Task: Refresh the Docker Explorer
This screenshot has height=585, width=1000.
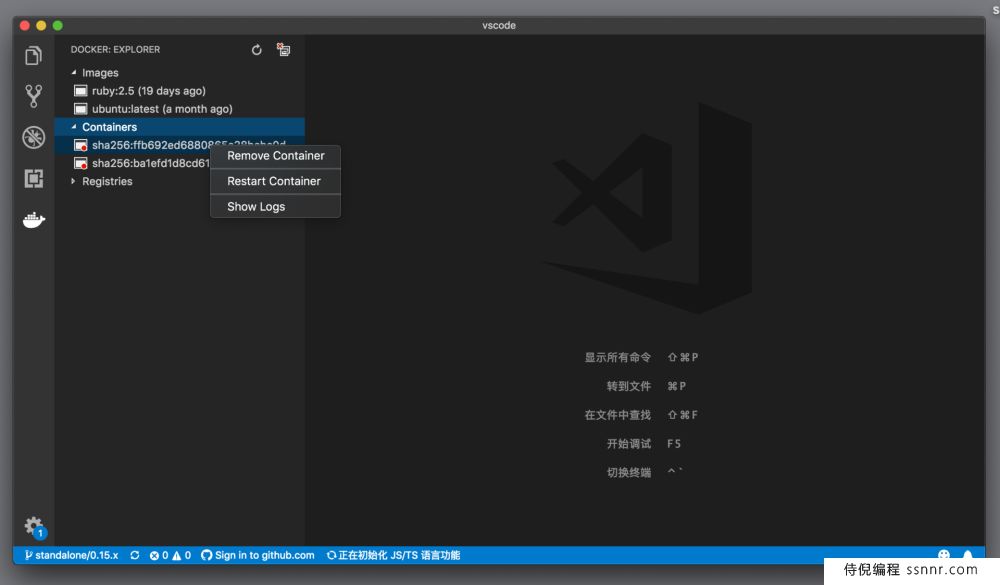Action: tap(256, 50)
